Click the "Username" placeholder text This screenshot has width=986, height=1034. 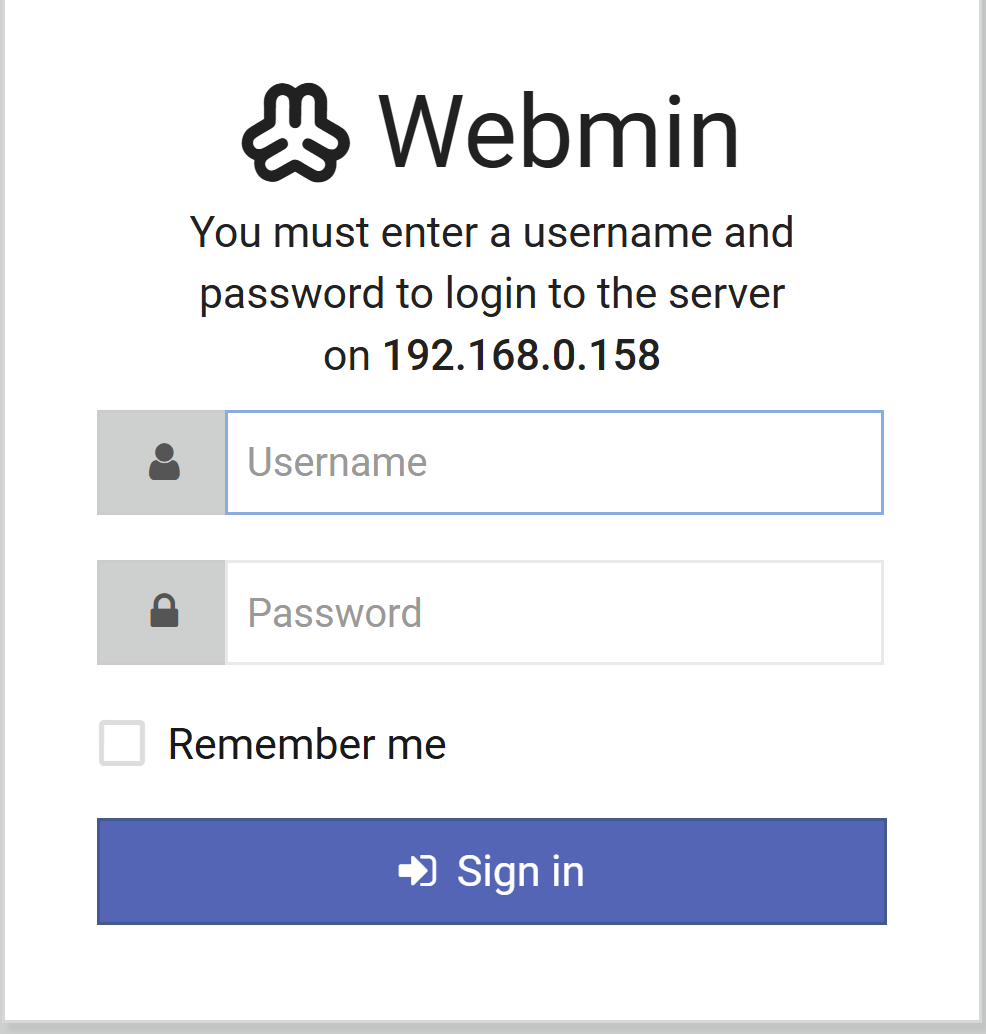(x=337, y=463)
